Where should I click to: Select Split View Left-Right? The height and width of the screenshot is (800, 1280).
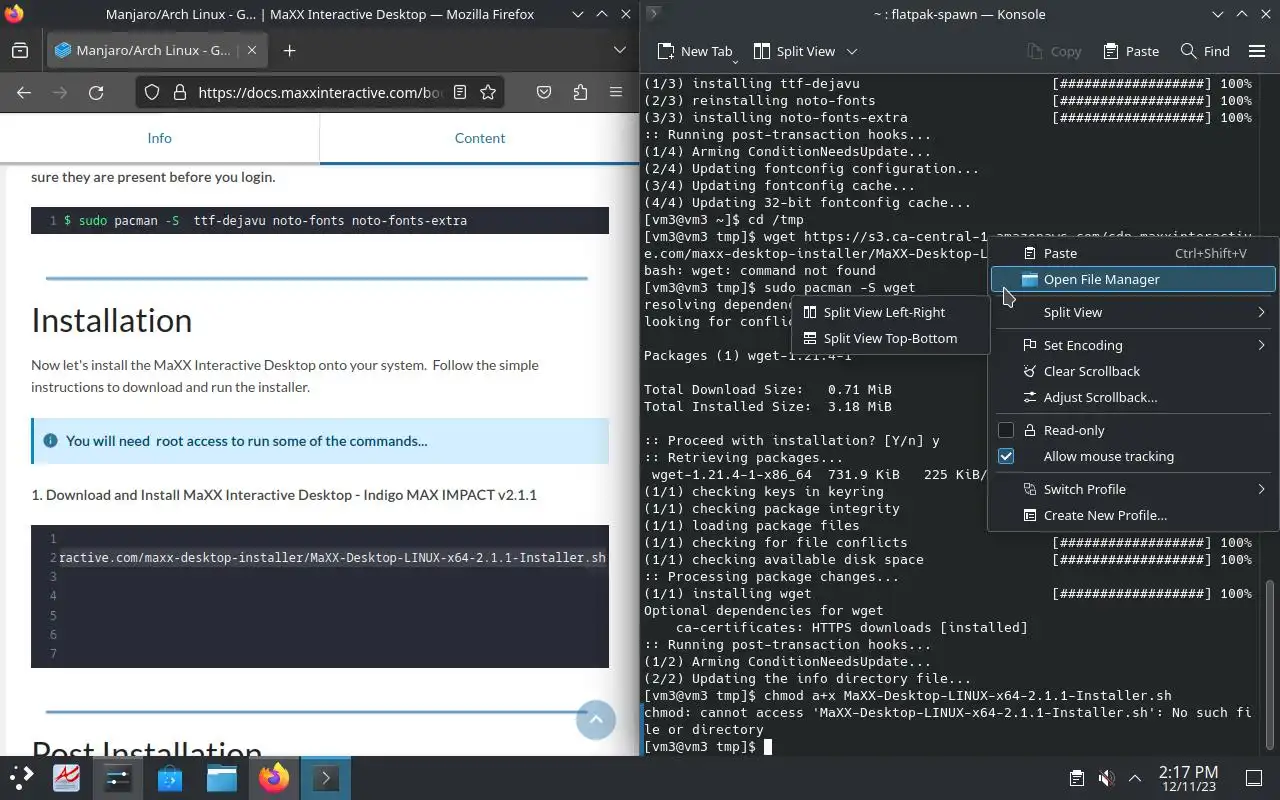pos(890,312)
